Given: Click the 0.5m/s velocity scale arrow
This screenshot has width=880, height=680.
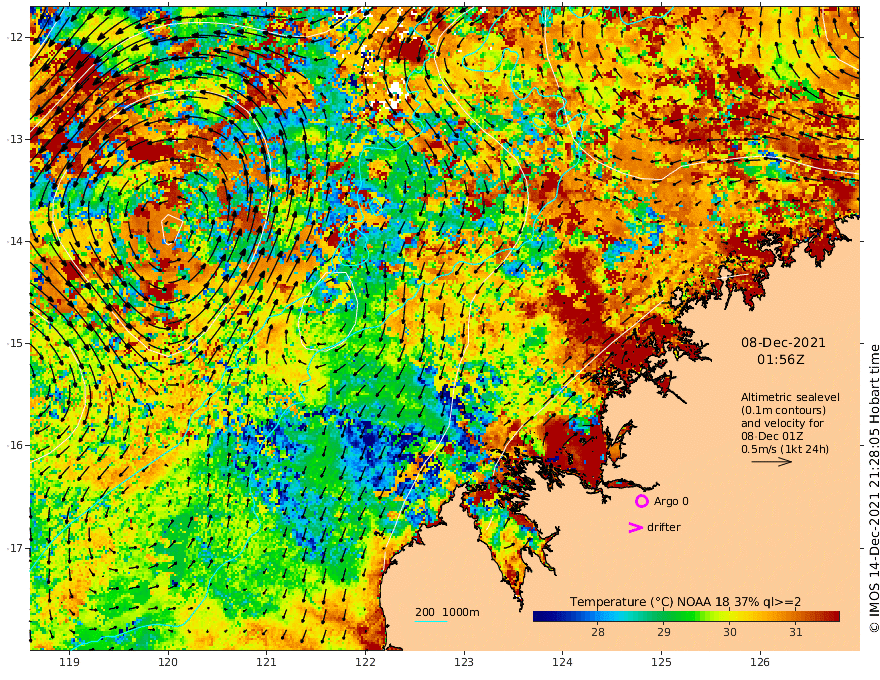Looking at the screenshot, I should point(772,462).
